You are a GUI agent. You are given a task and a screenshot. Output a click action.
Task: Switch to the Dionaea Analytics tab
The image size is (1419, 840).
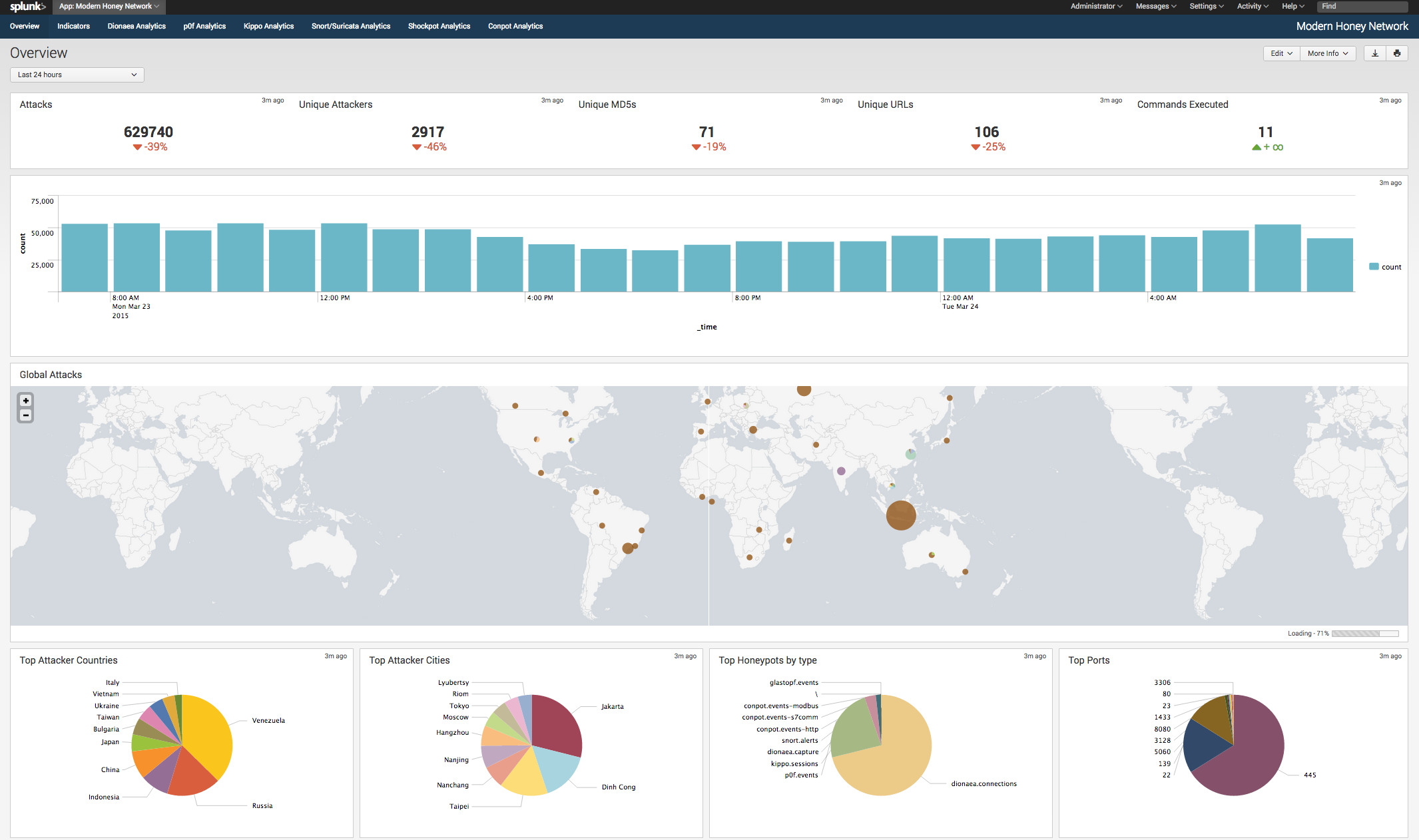pos(137,26)
